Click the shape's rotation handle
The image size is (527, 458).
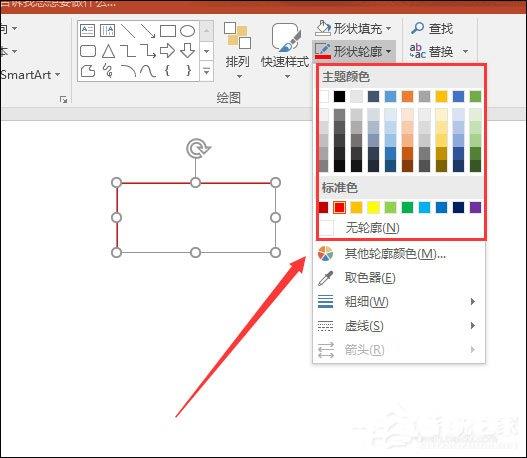[x=198, y=148]
